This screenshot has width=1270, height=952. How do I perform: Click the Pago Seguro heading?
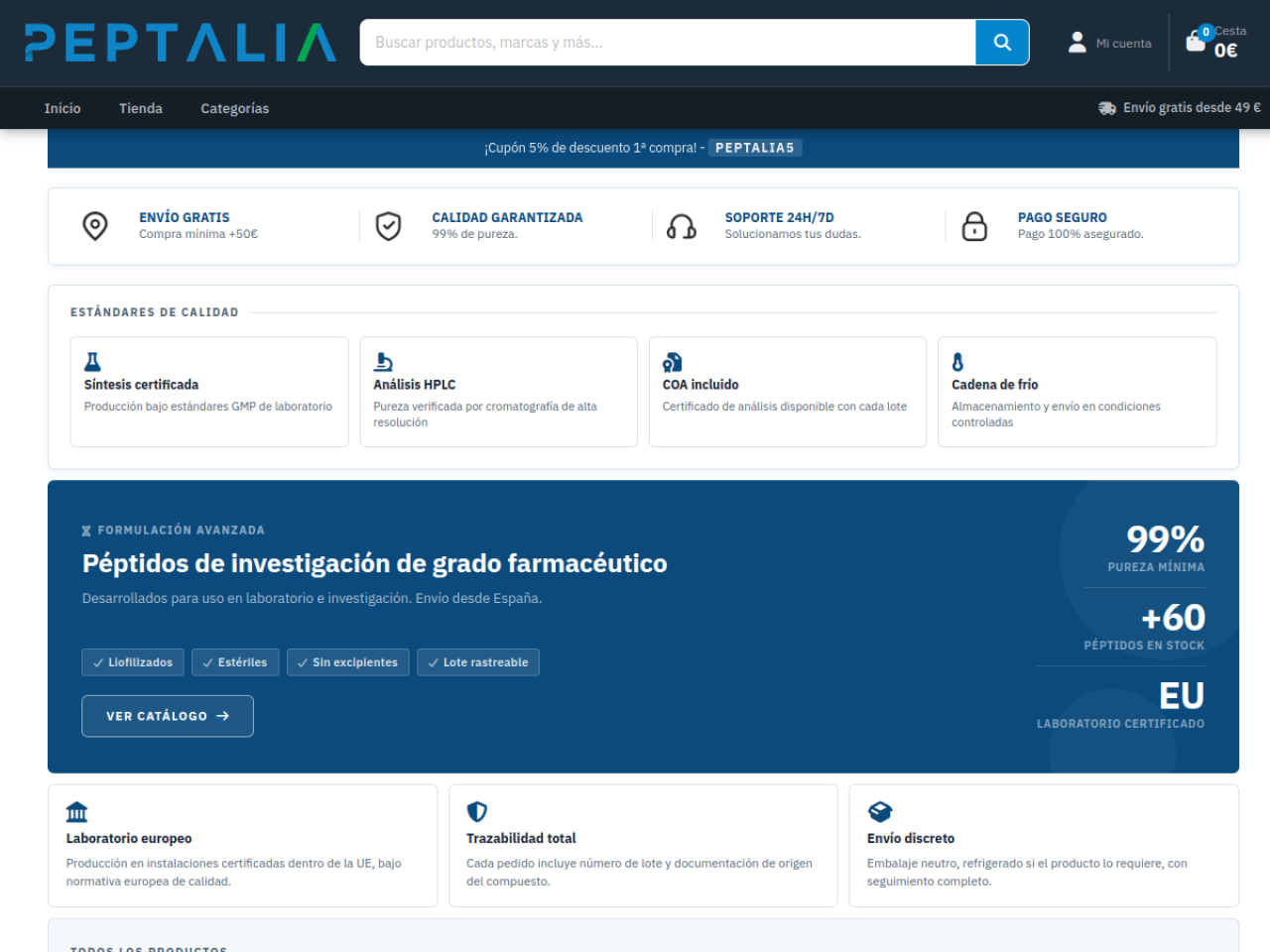(1063, 217)
